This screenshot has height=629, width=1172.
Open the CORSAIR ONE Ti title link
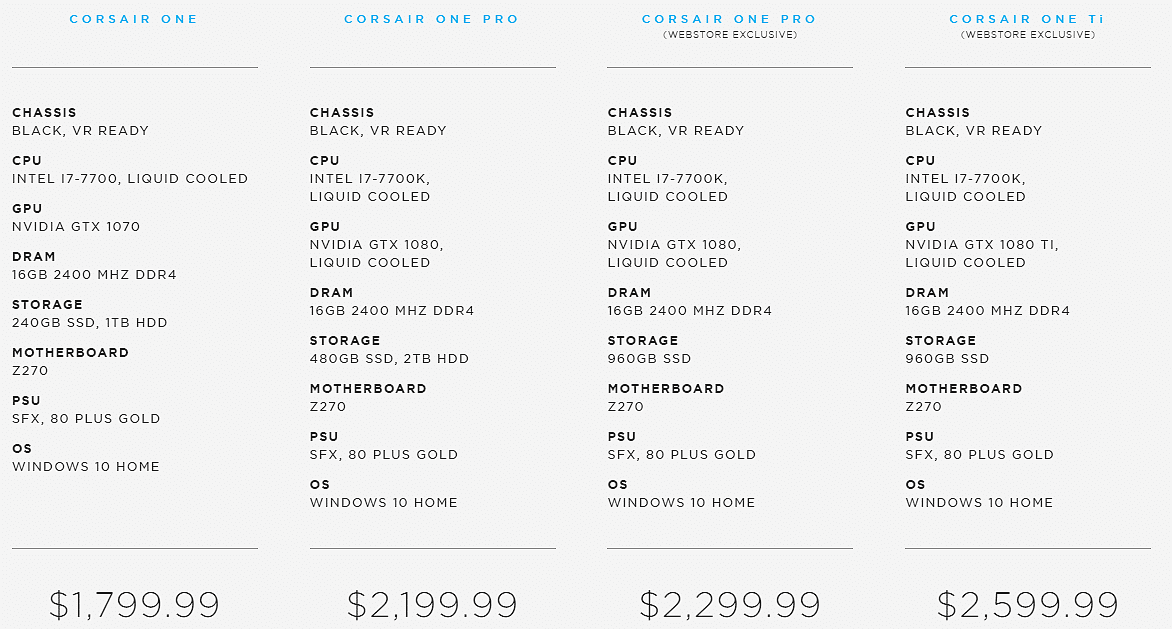(1027, 19)
